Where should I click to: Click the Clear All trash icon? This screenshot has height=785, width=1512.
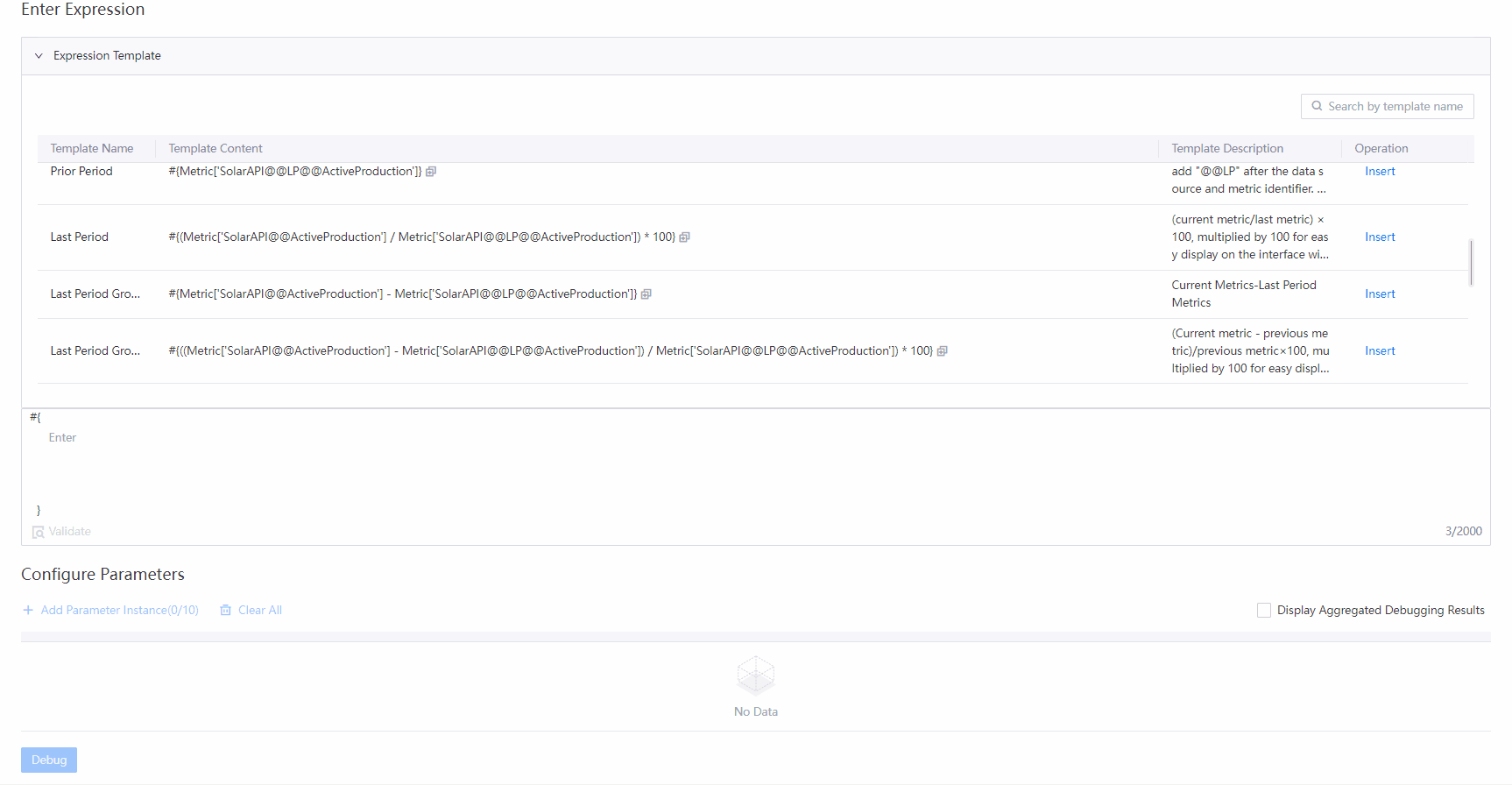(x=225, y=610)
